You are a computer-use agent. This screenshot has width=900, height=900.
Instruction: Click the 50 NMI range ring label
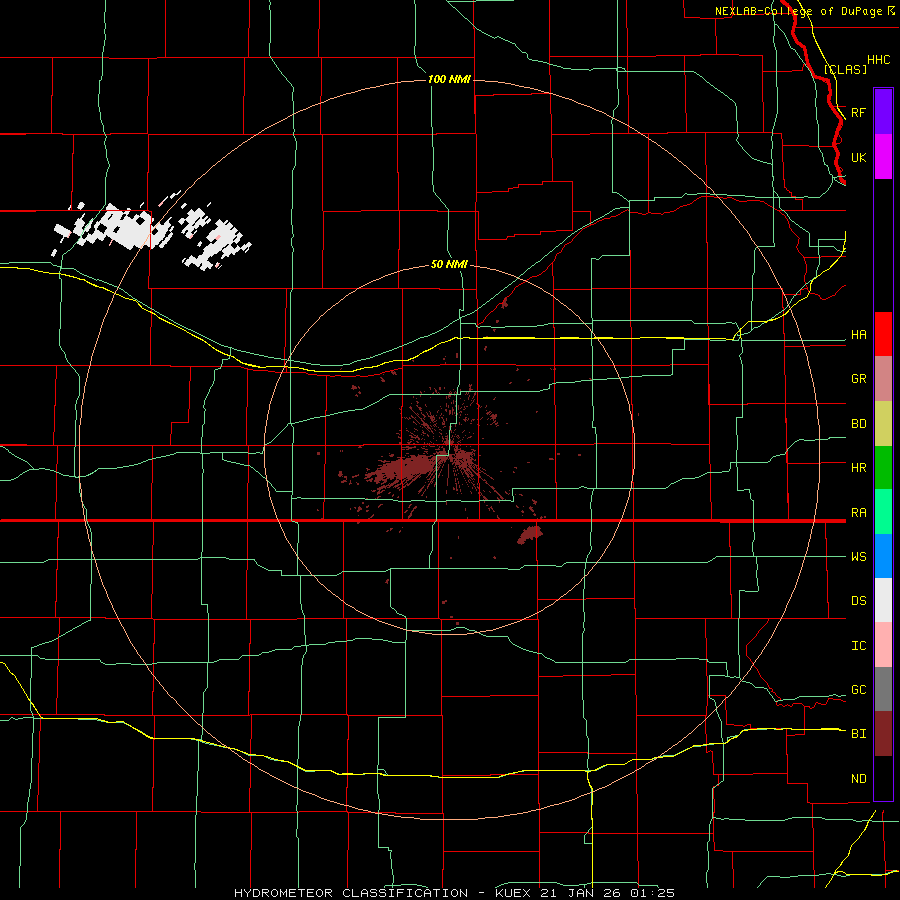coord(449,264)
